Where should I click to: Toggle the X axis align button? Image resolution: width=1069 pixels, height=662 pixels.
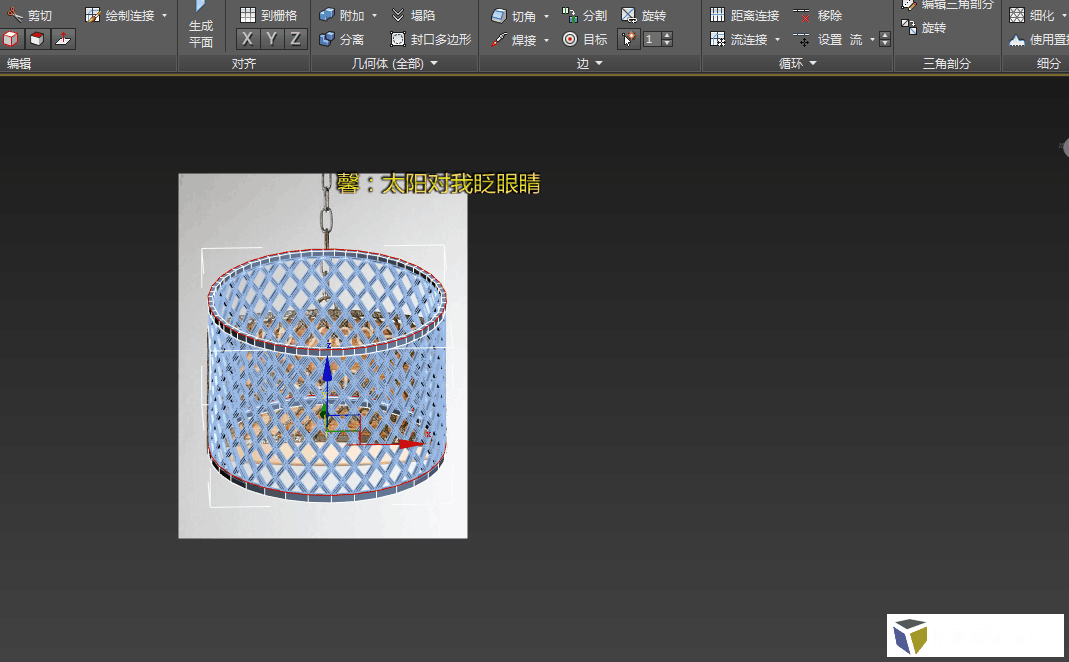[x=247, y=39]
